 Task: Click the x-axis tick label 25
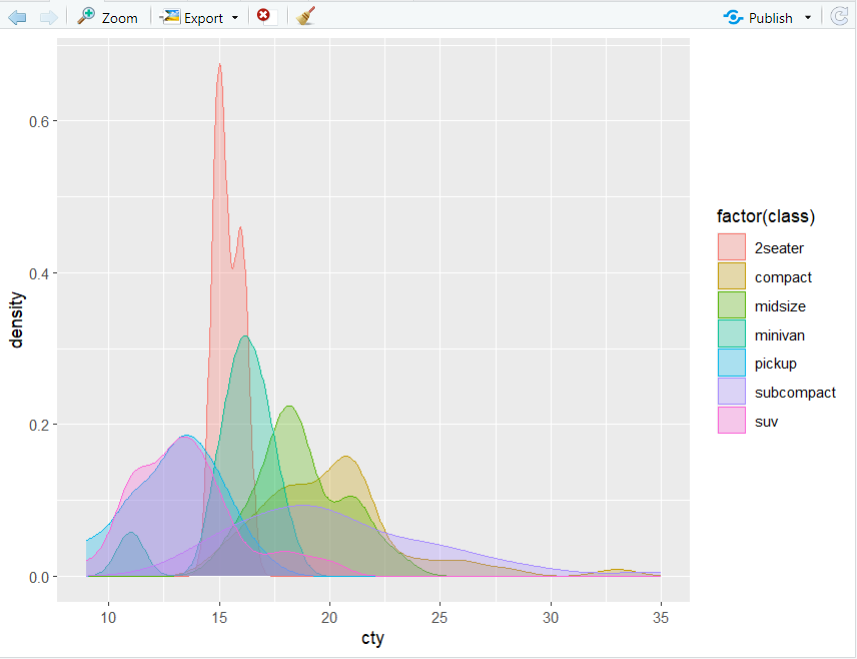(439, 618)
